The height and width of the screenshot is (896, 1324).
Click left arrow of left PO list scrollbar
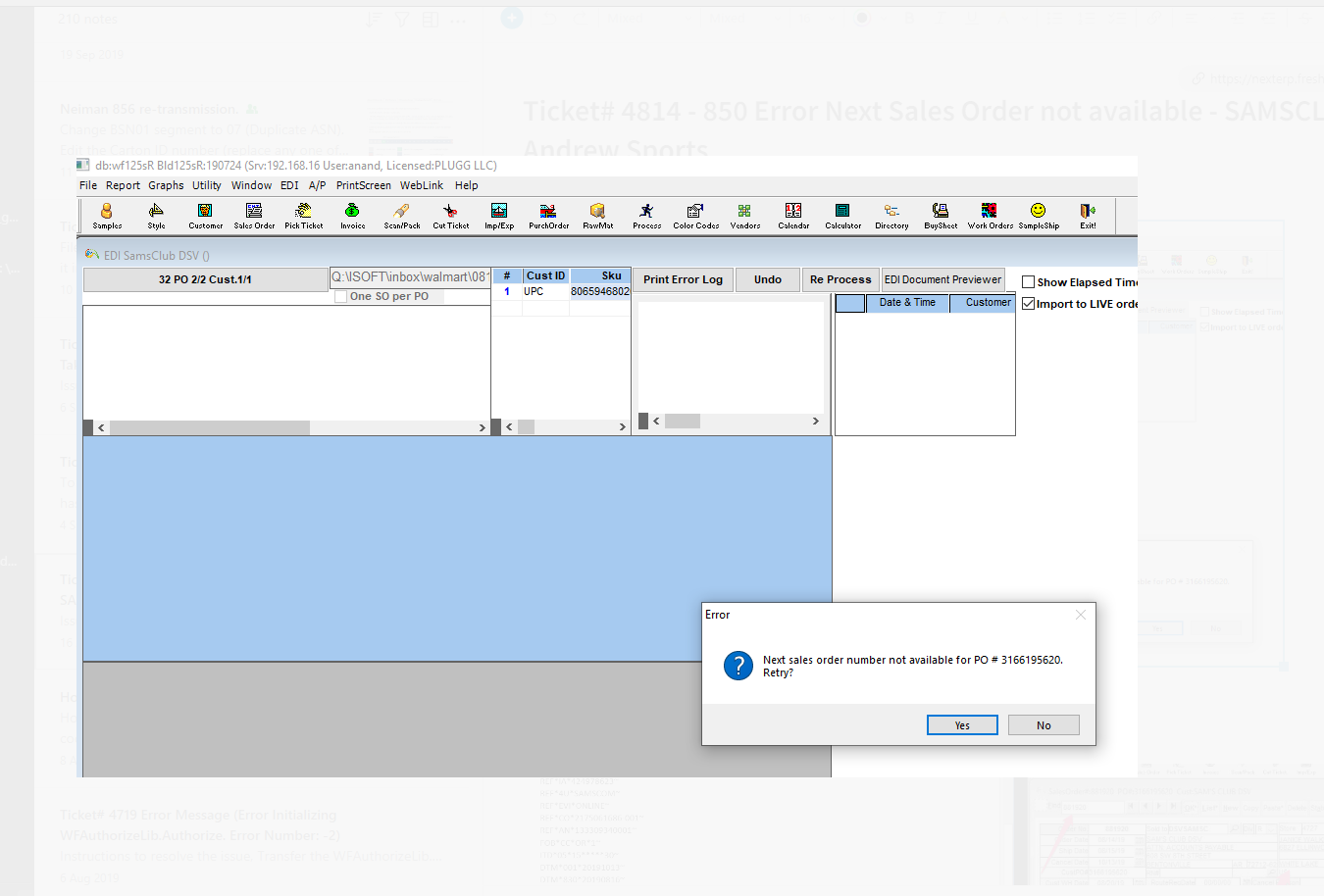click(101, 427)
